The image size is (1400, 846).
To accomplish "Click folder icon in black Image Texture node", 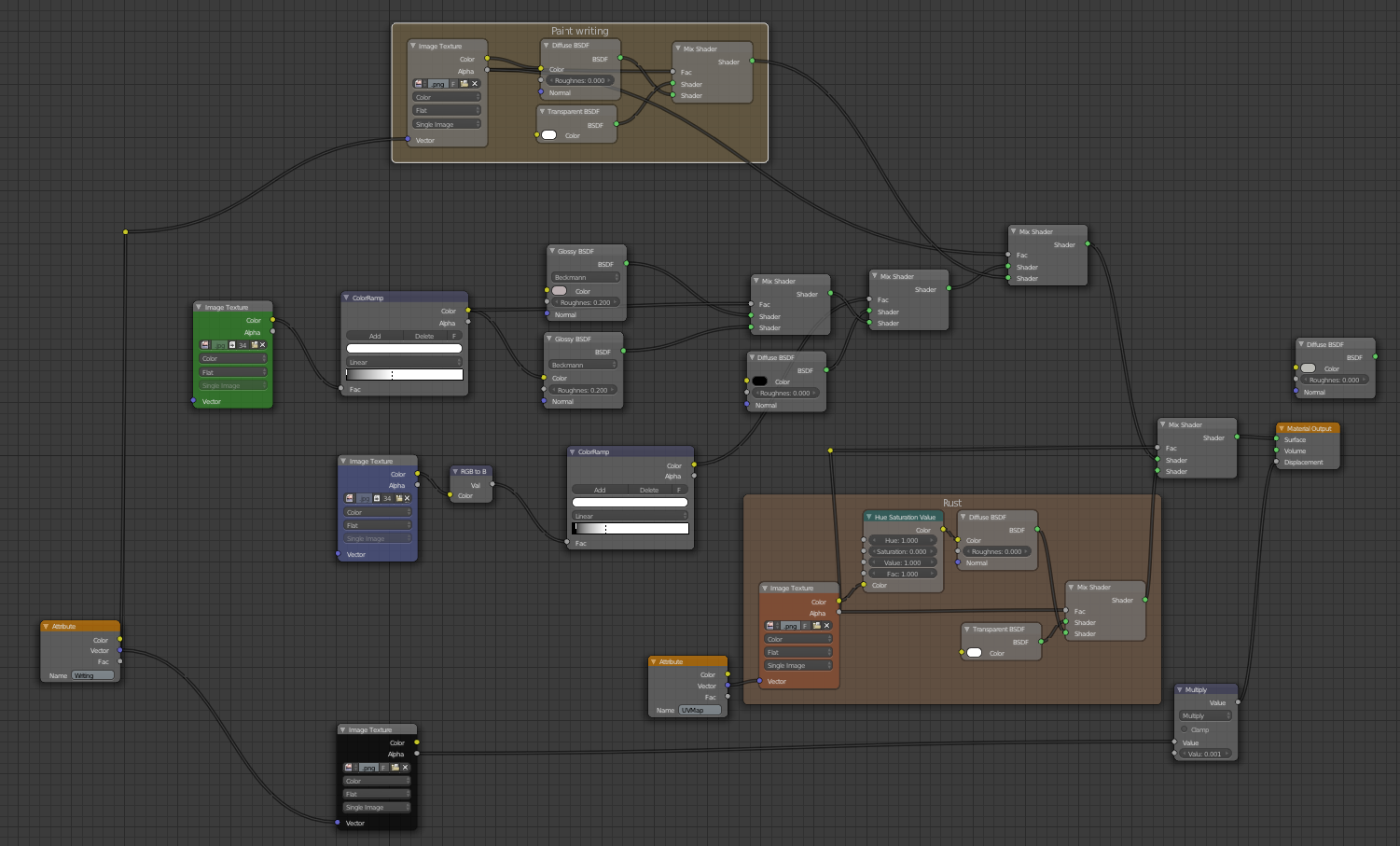I will (395, 768).
